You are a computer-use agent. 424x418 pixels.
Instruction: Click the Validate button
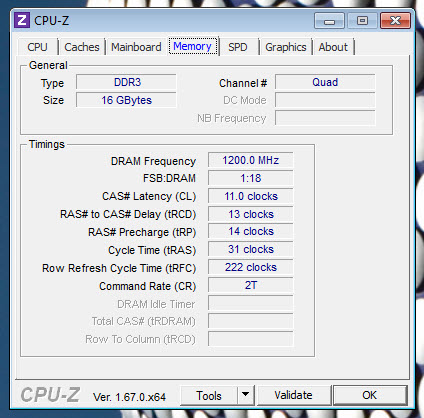(294, 395)
